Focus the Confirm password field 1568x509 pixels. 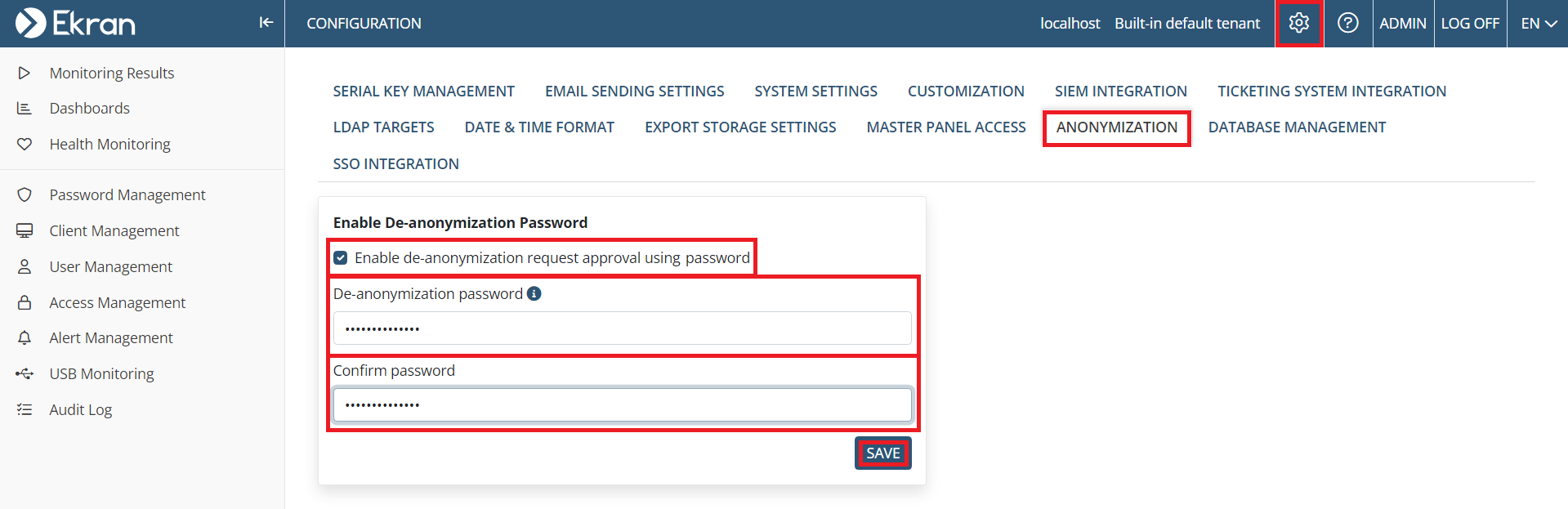pos(622,404)
